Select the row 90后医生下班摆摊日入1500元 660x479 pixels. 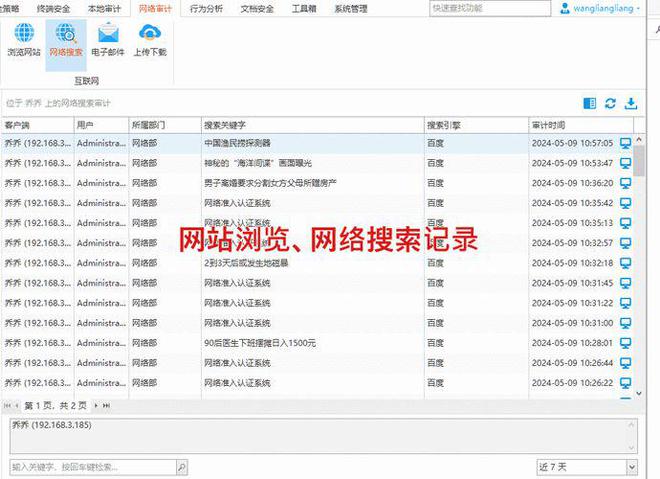317,343
